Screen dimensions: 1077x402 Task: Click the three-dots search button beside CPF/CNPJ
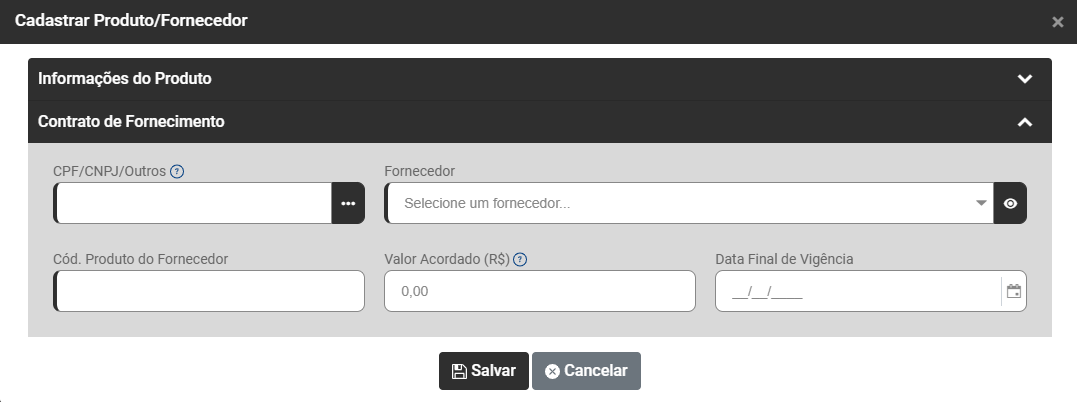coord(348,203)
